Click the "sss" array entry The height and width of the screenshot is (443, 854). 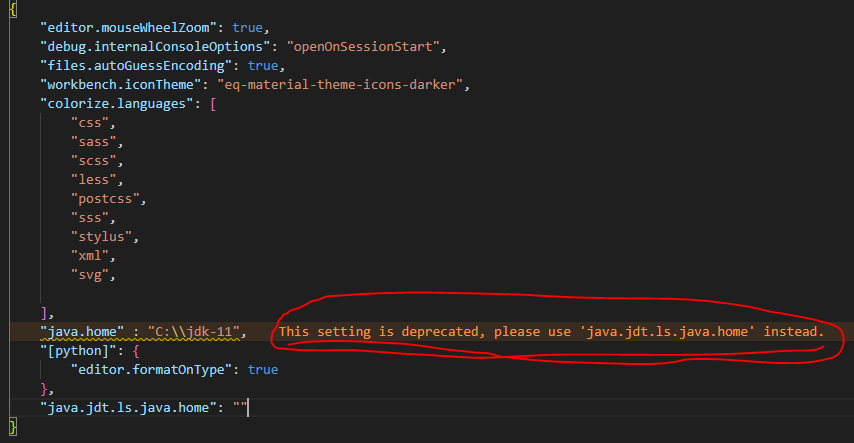click(90, 218)
